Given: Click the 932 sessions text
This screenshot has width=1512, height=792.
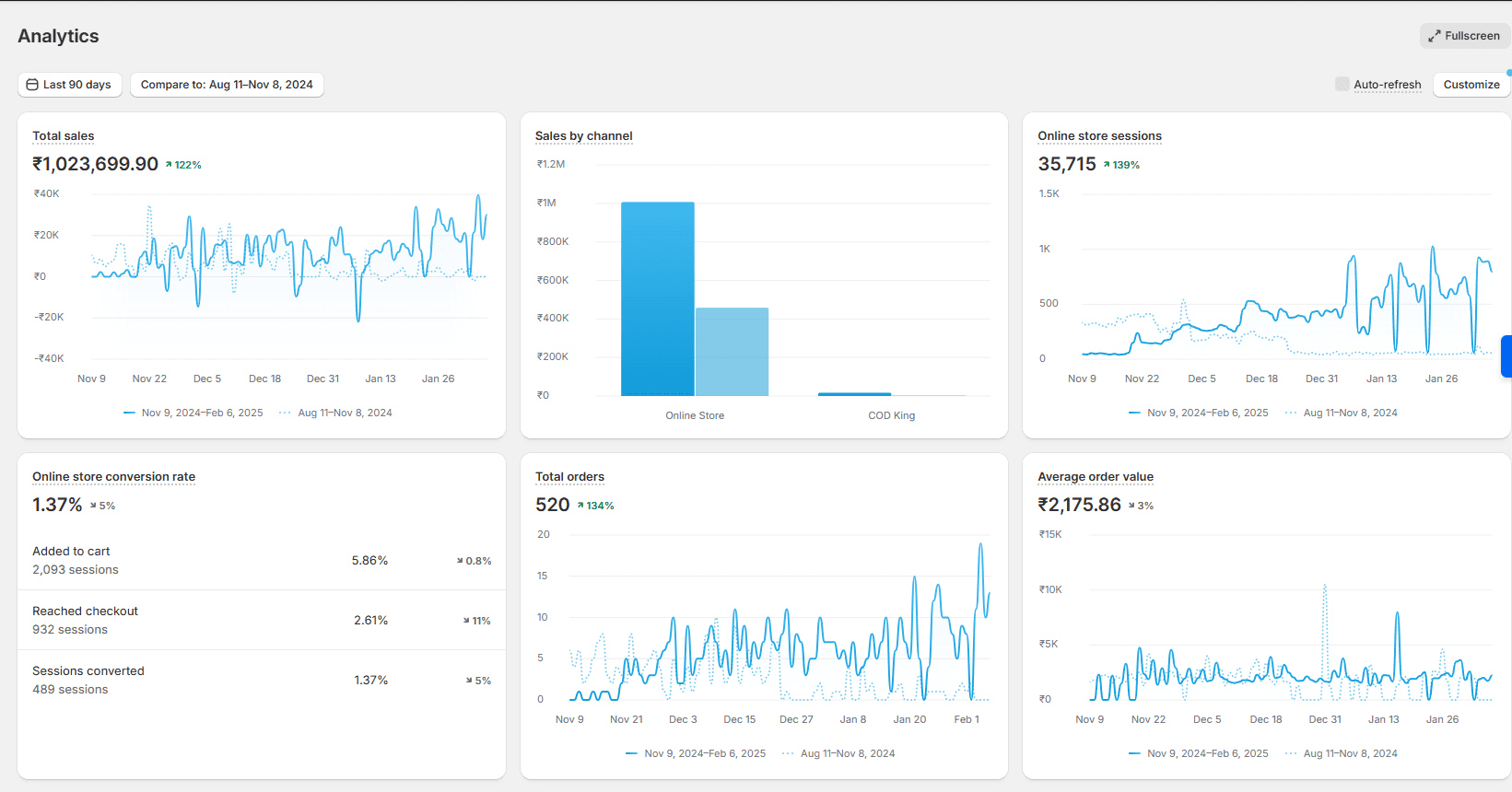Looking at the screenshot, I should [70, 630].
